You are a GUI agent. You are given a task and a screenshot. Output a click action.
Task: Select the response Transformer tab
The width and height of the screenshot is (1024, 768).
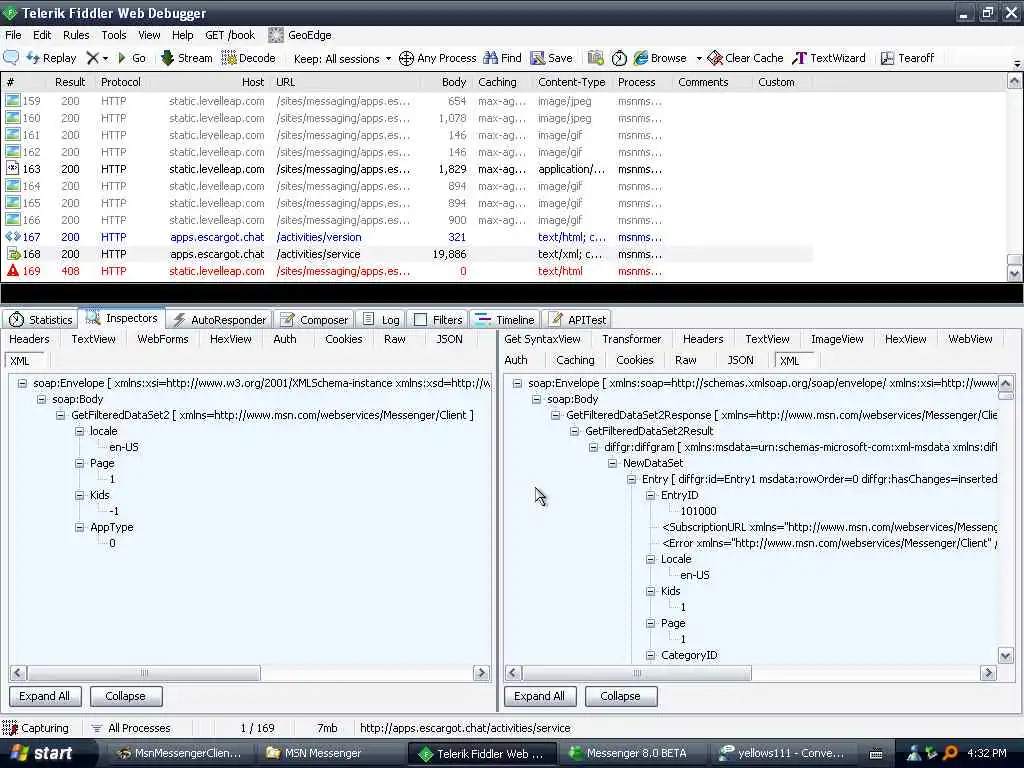[x=632, y=339]
